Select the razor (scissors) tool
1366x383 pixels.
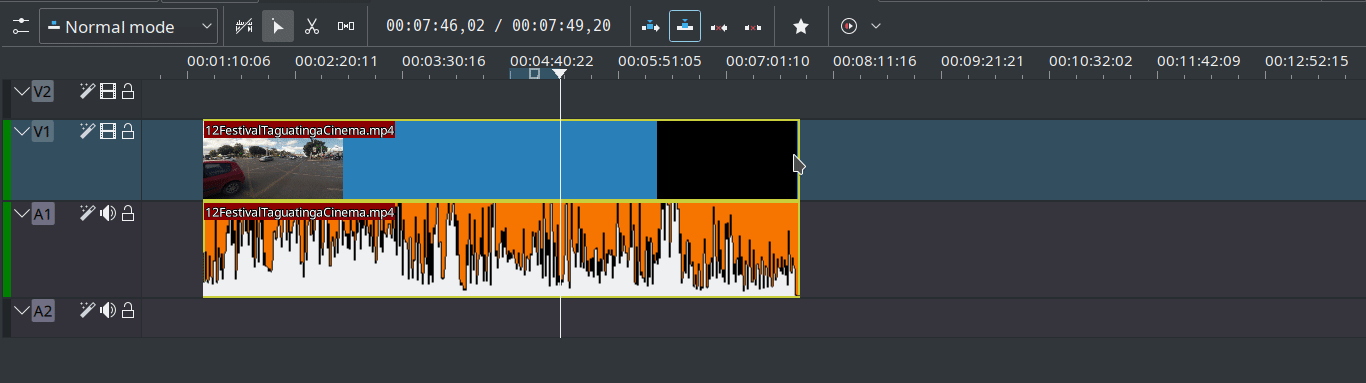pos(312,27)
